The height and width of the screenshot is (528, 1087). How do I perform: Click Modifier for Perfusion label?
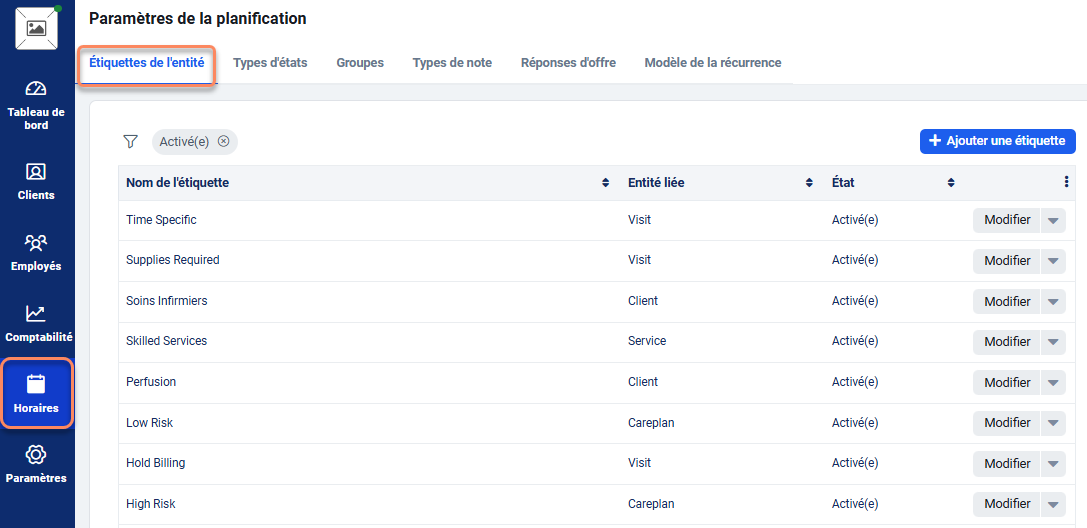click(1006, 382)
